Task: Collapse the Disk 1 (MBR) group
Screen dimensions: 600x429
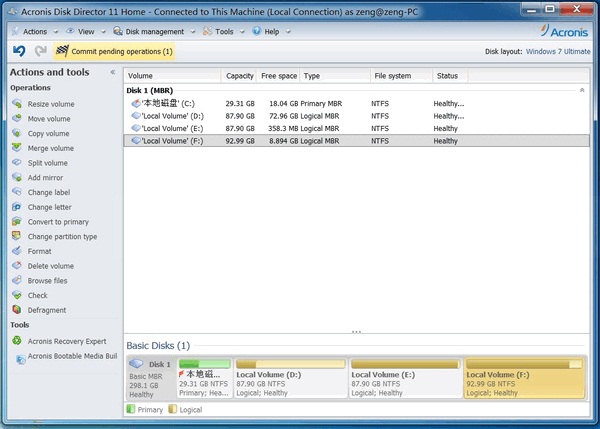Action: 582,90
